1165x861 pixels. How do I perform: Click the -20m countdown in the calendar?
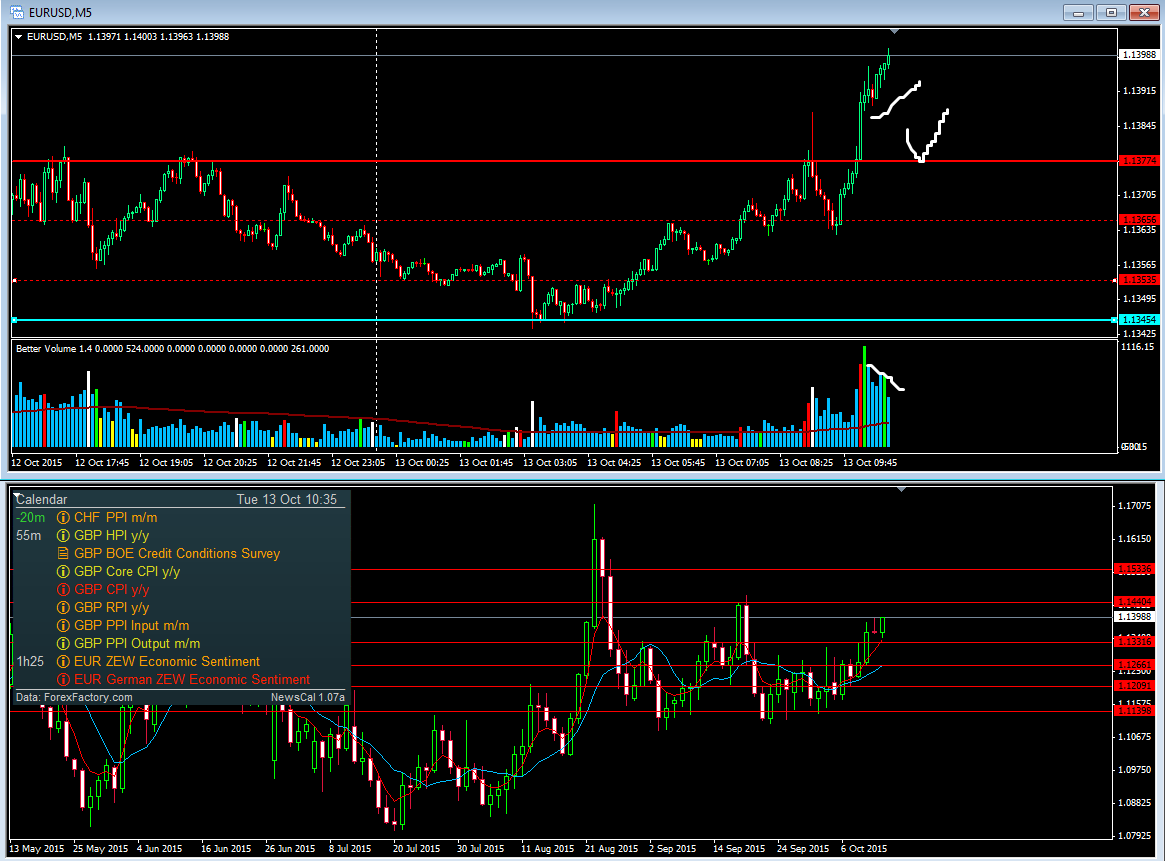coord(30,518)
